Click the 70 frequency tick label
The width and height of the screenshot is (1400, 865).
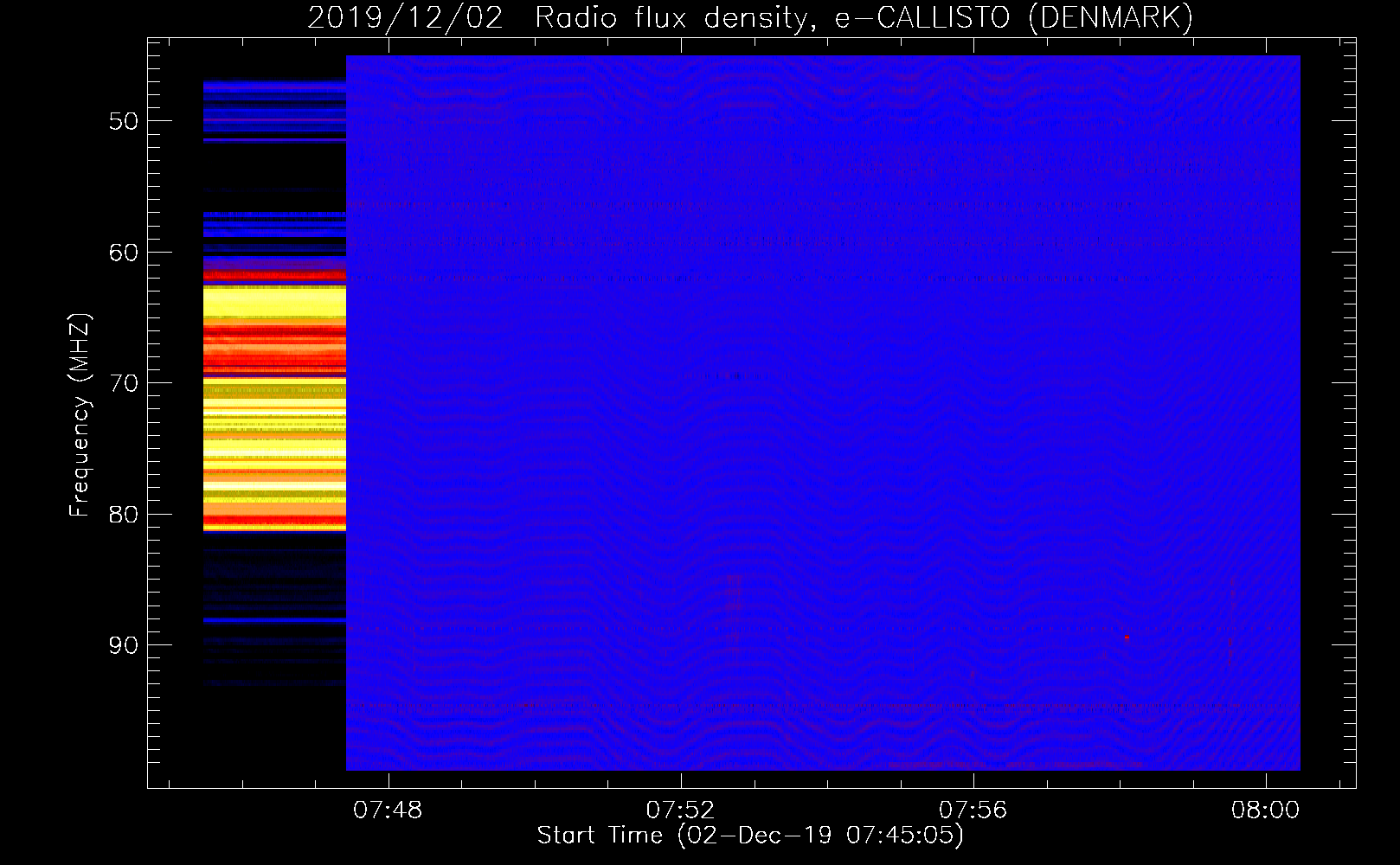(x=124, y=383)
